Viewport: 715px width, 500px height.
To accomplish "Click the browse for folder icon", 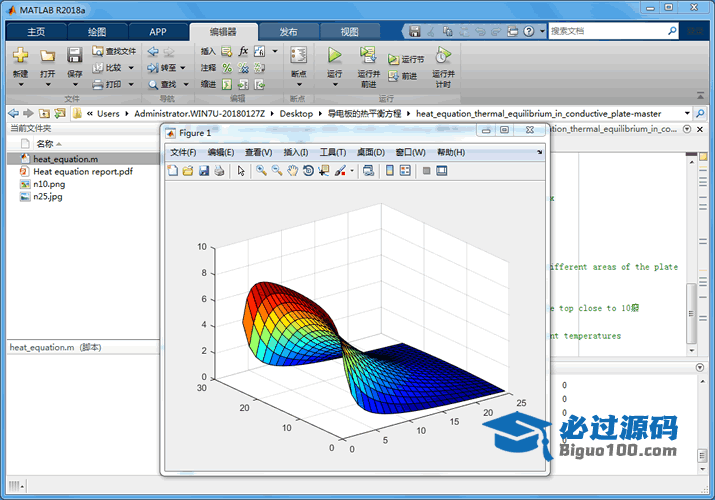I will point(60,113).
